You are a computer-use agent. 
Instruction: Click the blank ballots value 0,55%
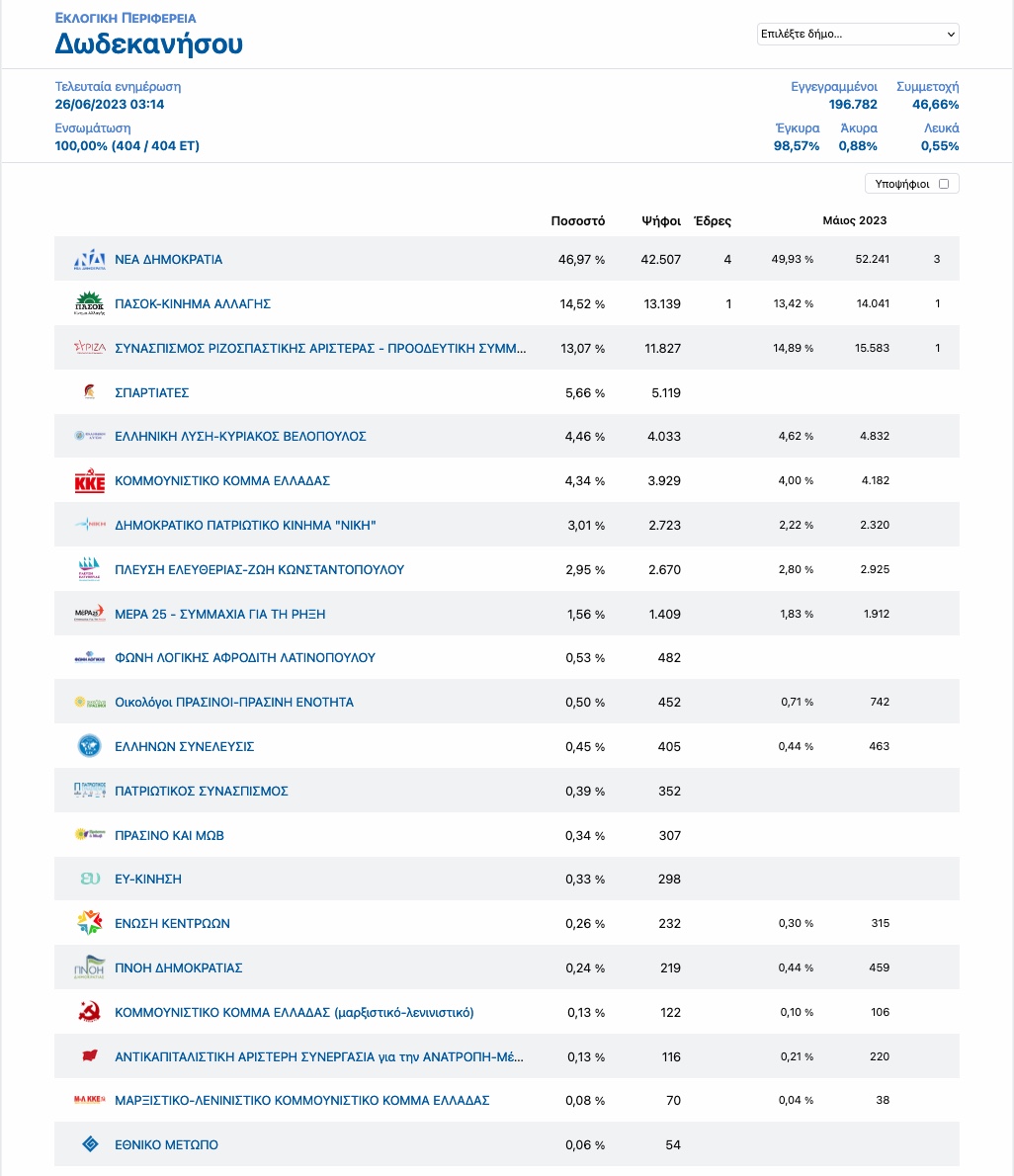940,145
